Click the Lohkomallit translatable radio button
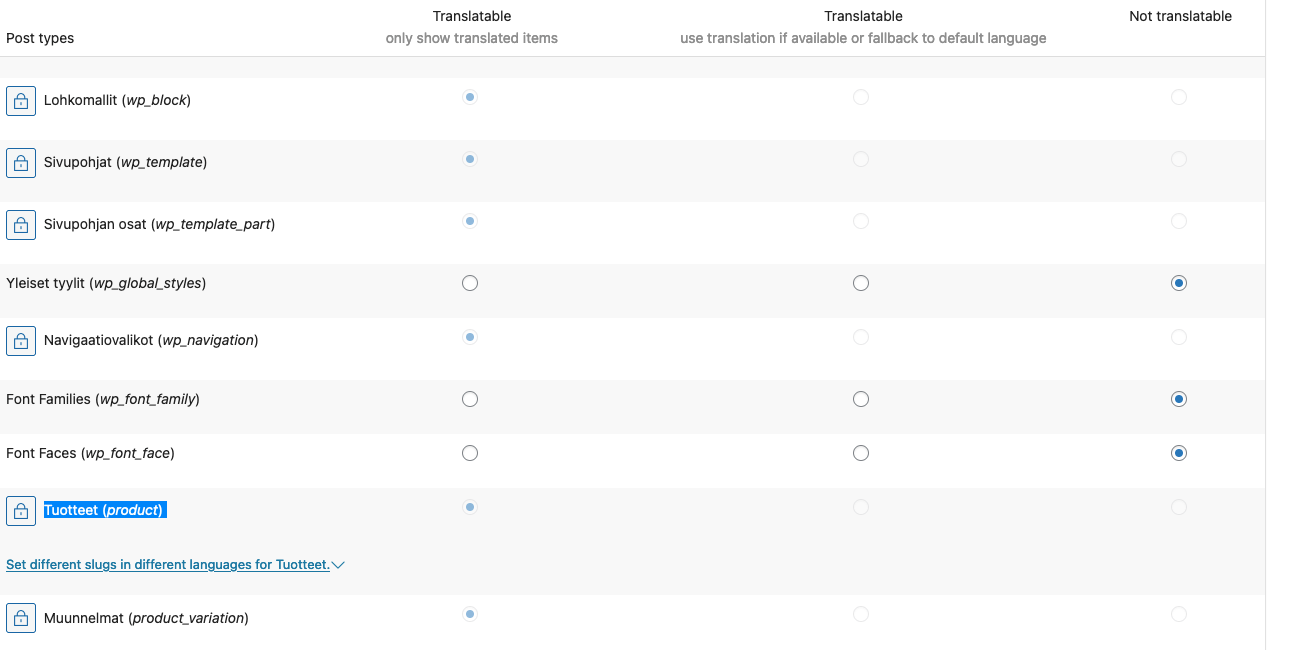 [470, 97]
